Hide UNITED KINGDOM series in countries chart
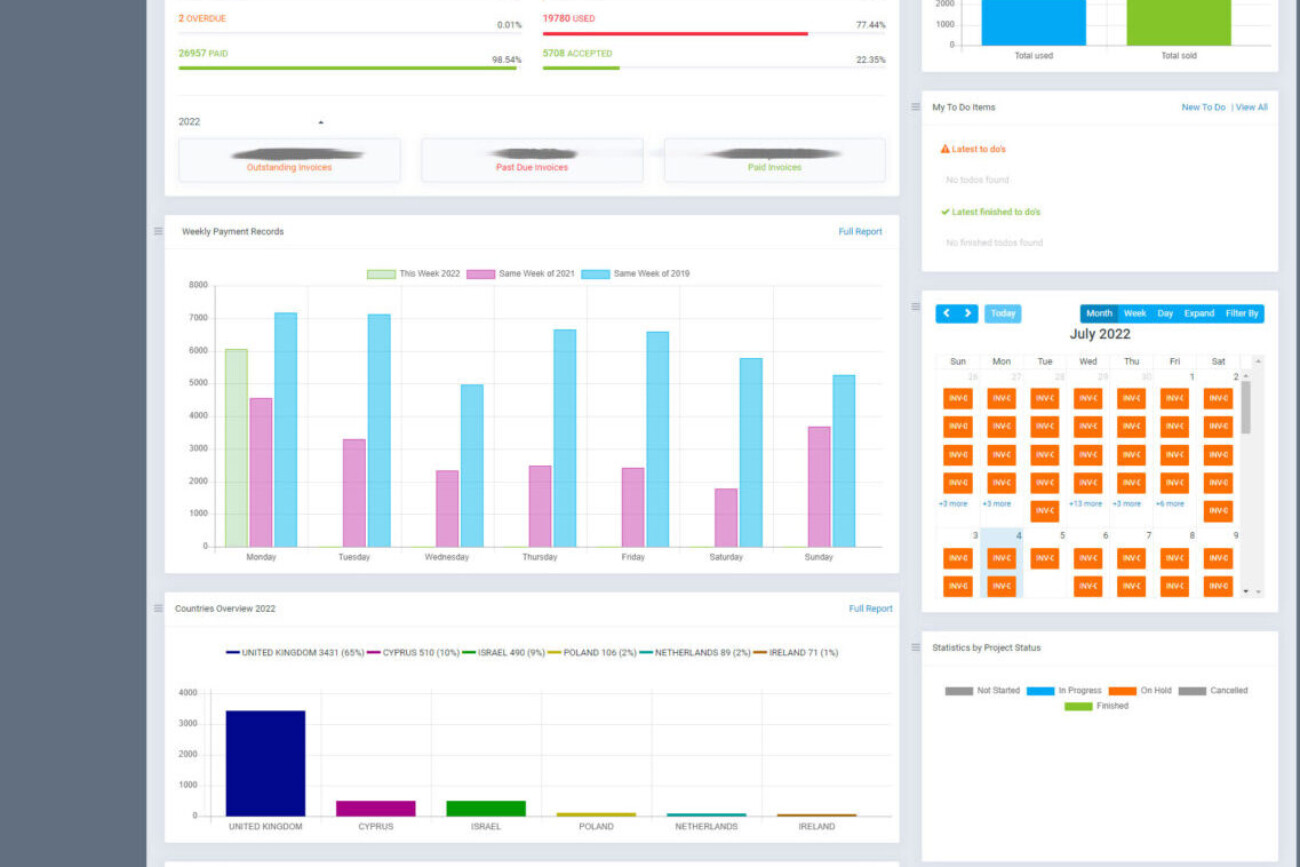The height and width of the screenshot is (867, 1300). click(x=233, y=653)
